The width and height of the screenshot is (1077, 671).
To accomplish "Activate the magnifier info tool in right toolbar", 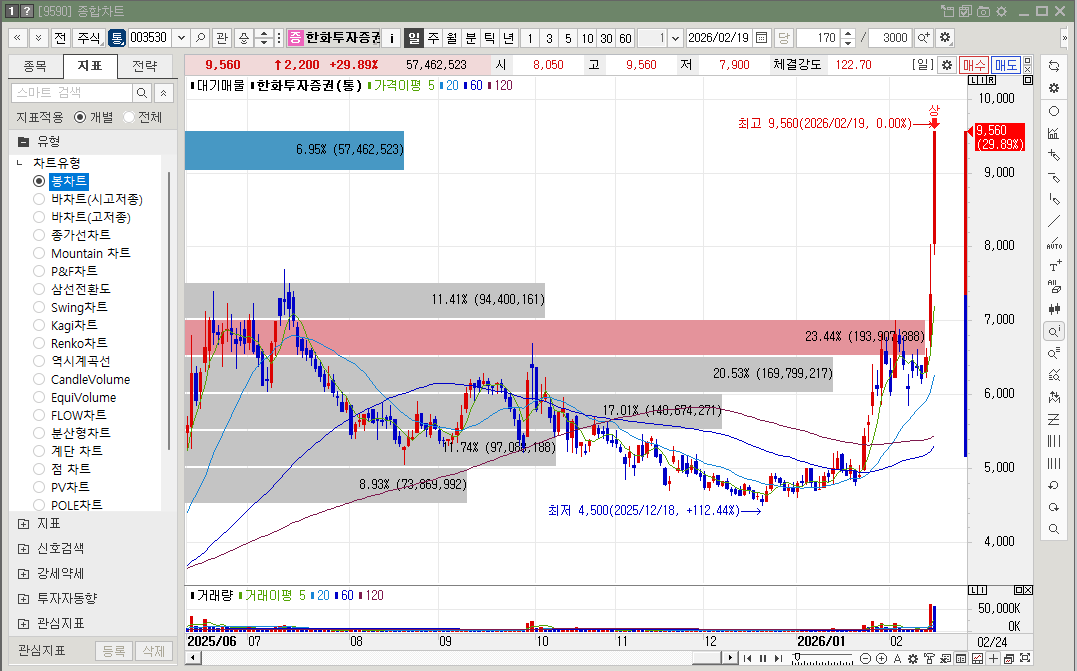I will point(1054,332).
